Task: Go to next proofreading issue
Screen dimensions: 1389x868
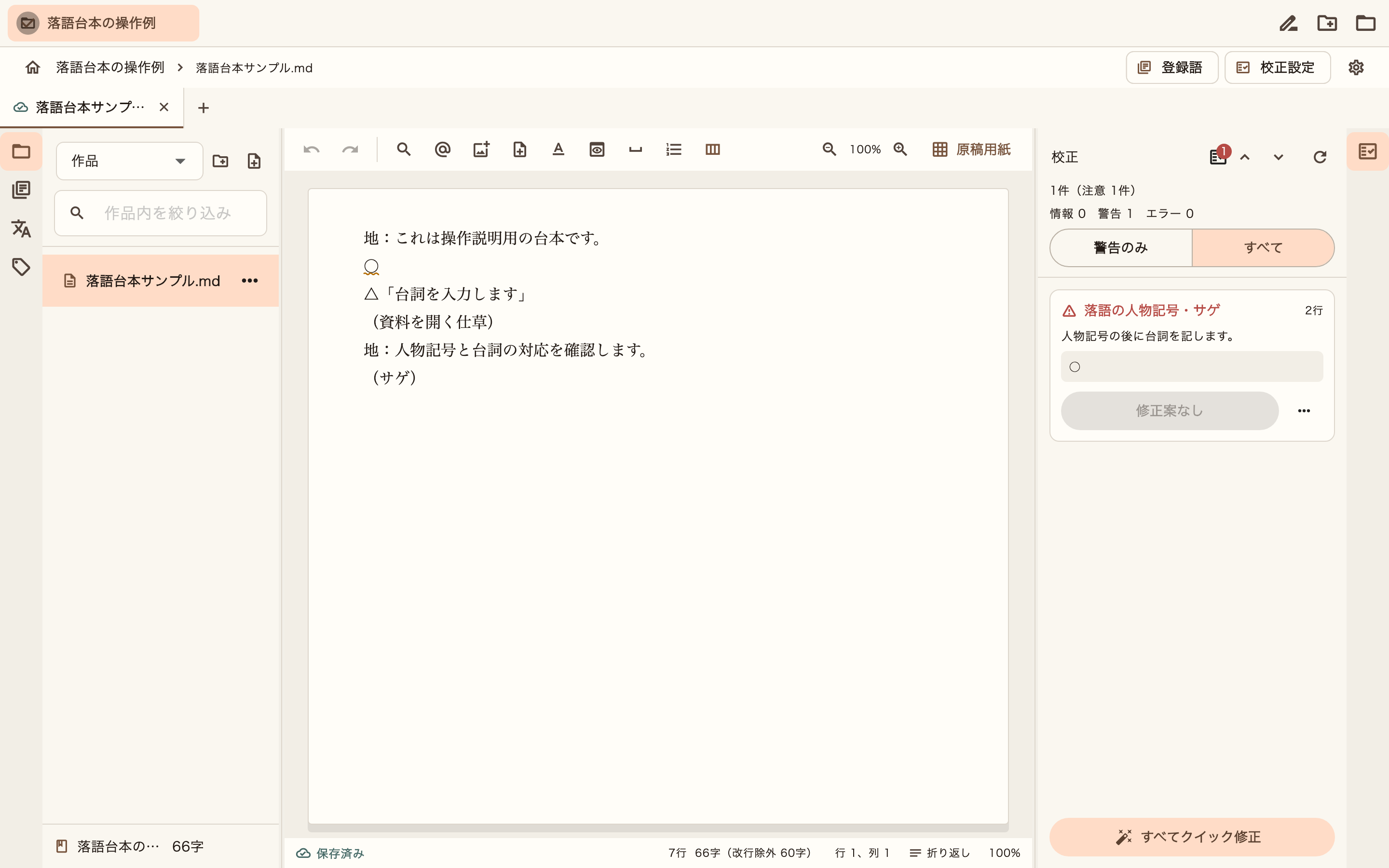Action: coord(1278,157)
